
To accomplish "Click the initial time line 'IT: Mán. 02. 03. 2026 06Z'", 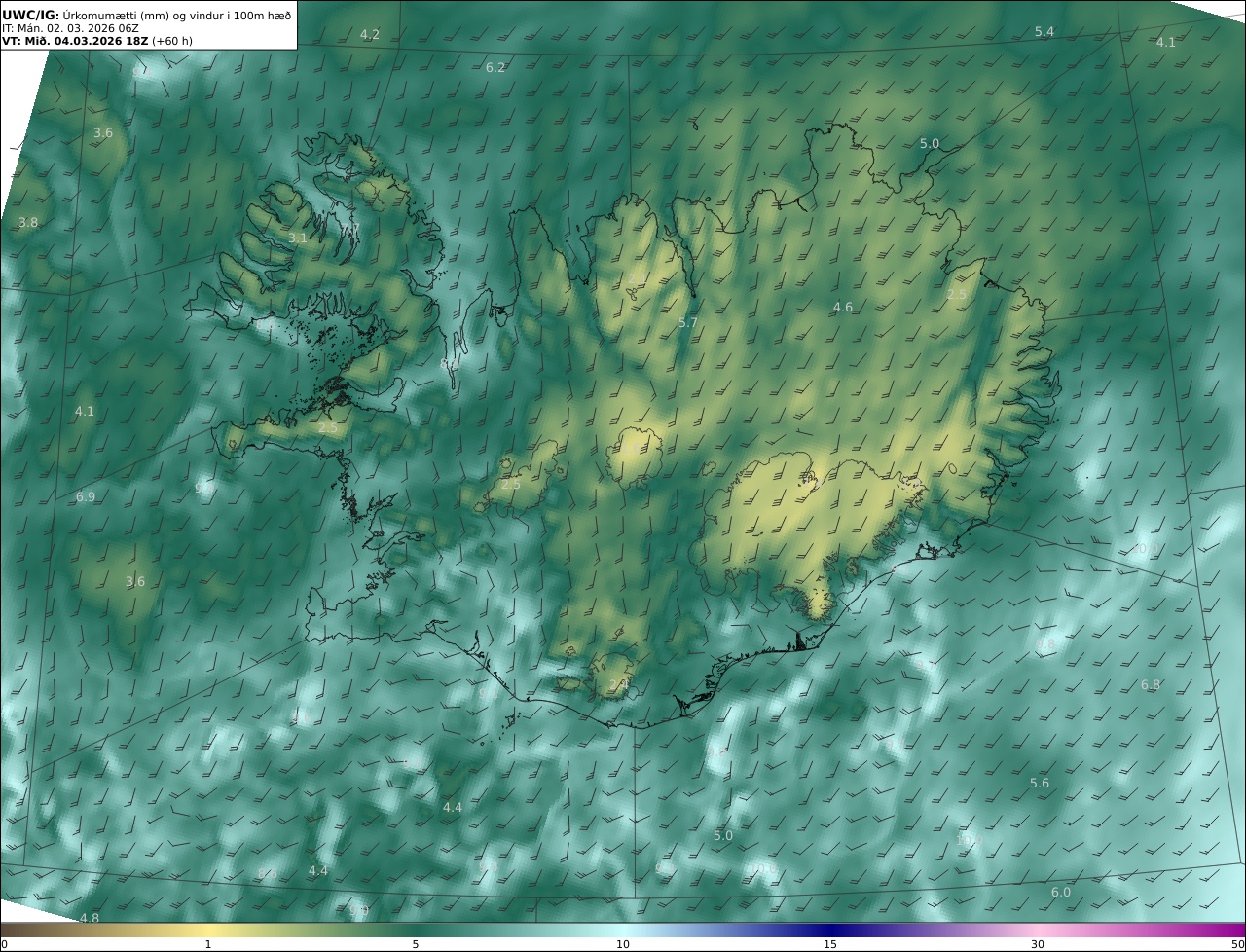I will coord(69,28).
